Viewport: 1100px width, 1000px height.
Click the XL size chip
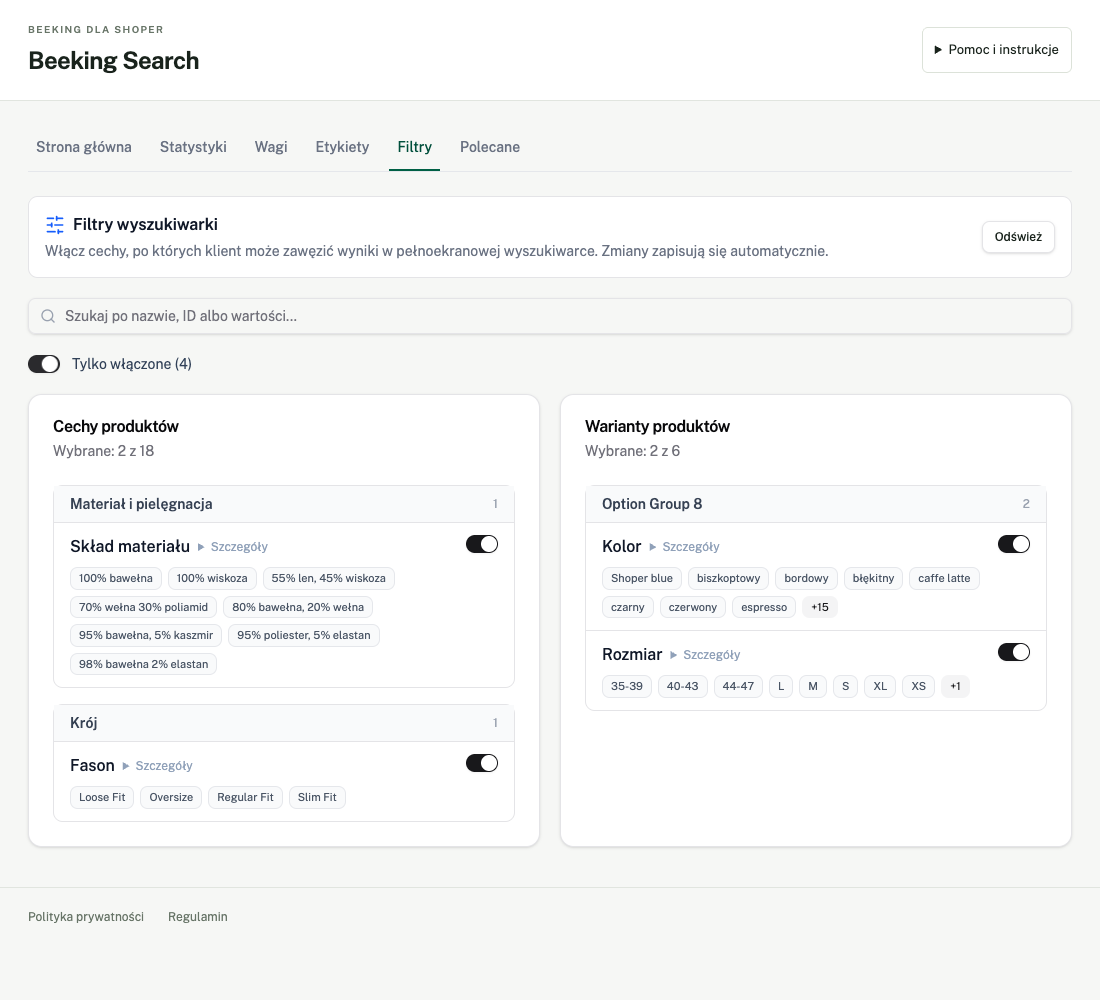click(x=880, y=686)
